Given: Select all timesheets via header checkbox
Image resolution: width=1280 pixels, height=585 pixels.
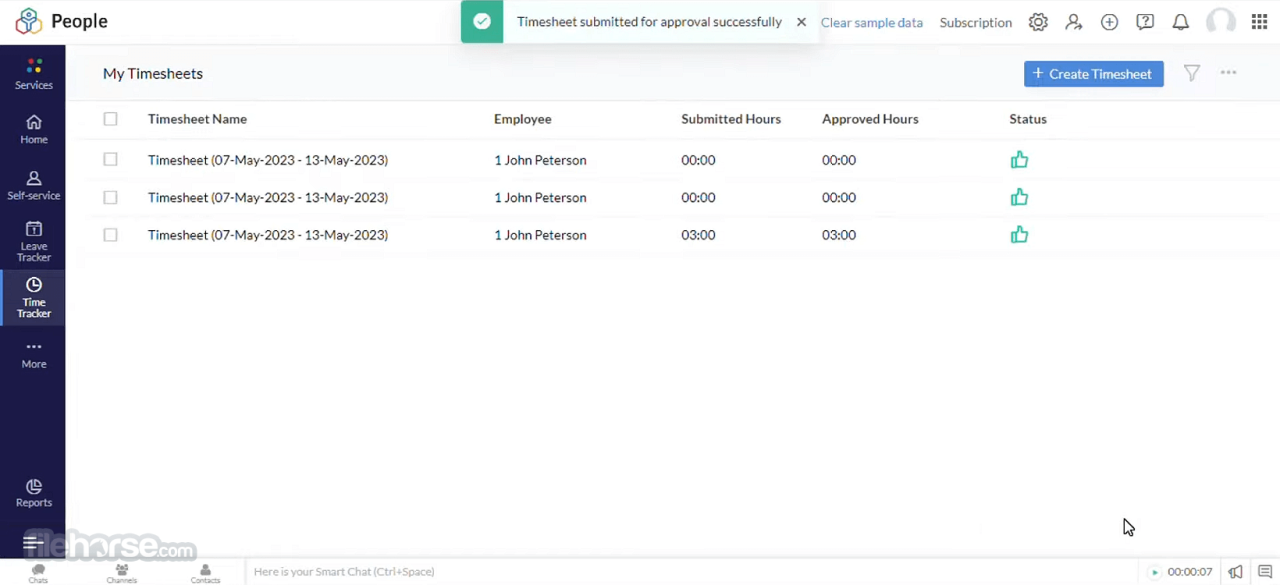Looking at the screenshot, I should (x=110, y=119).
